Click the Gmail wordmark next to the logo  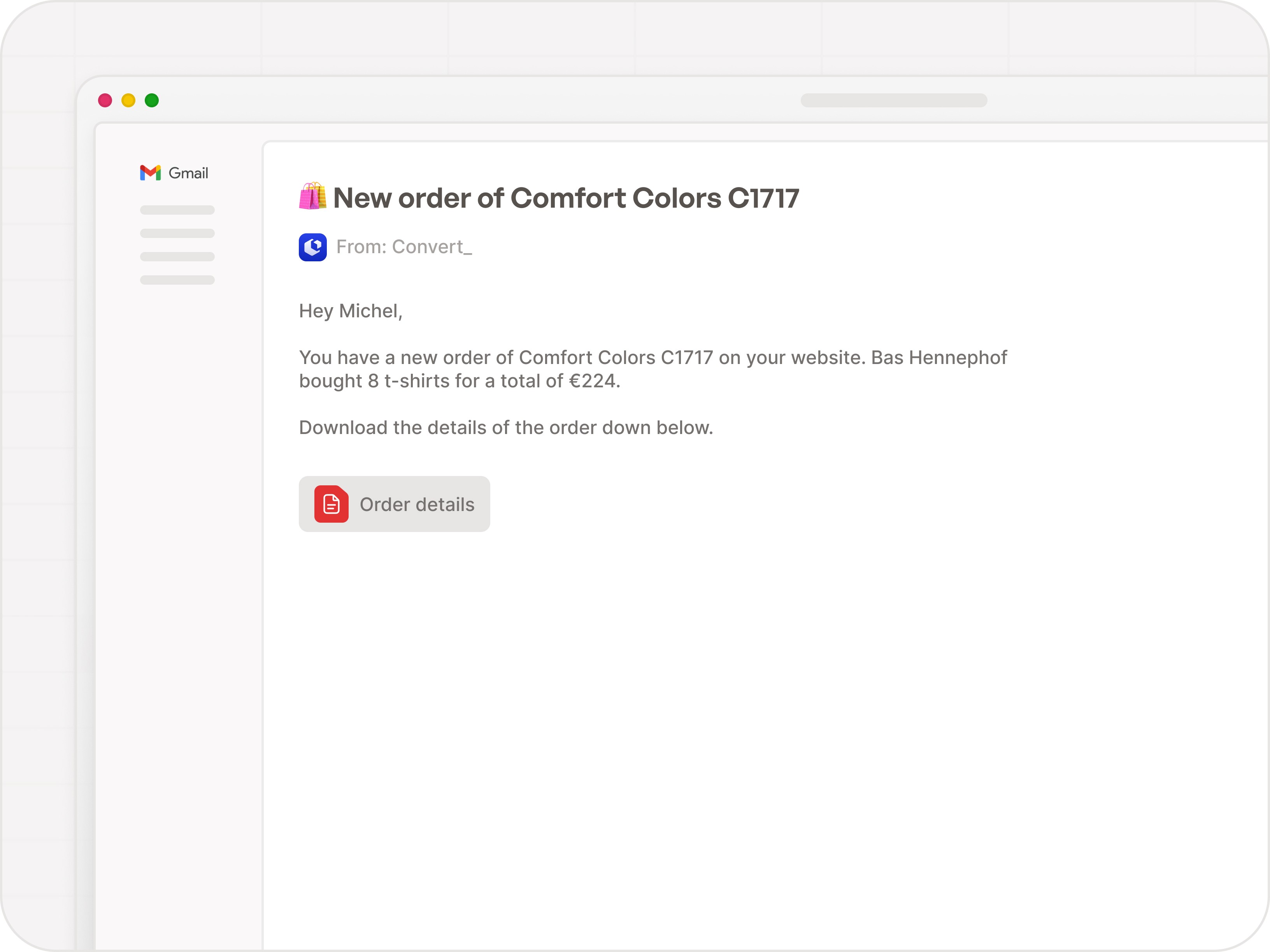[188, 173]
